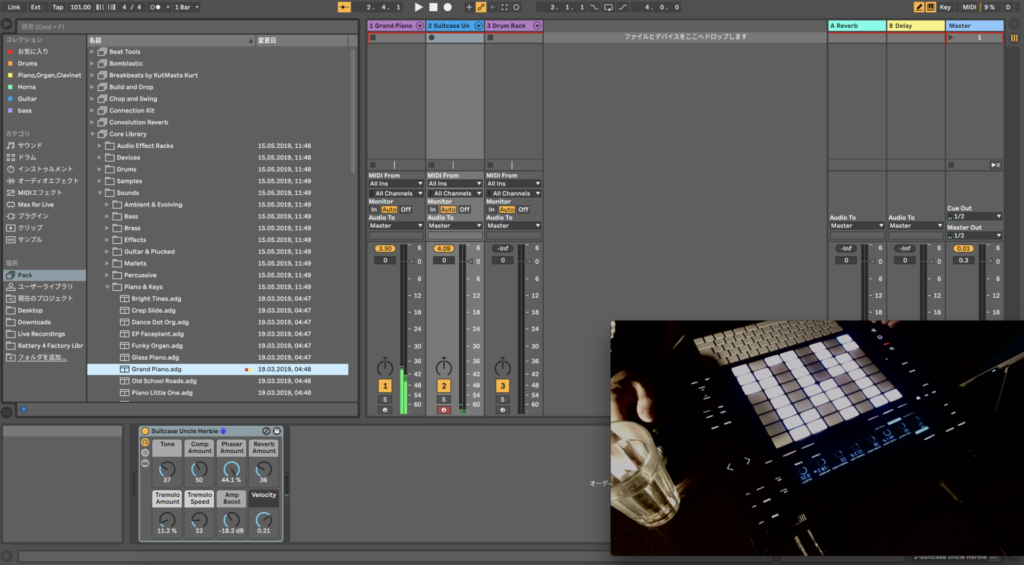Save the Suitcase Uncle Herbie preset
The image size is (1024, 565).
pyautogui.click(x=277, y=430)
